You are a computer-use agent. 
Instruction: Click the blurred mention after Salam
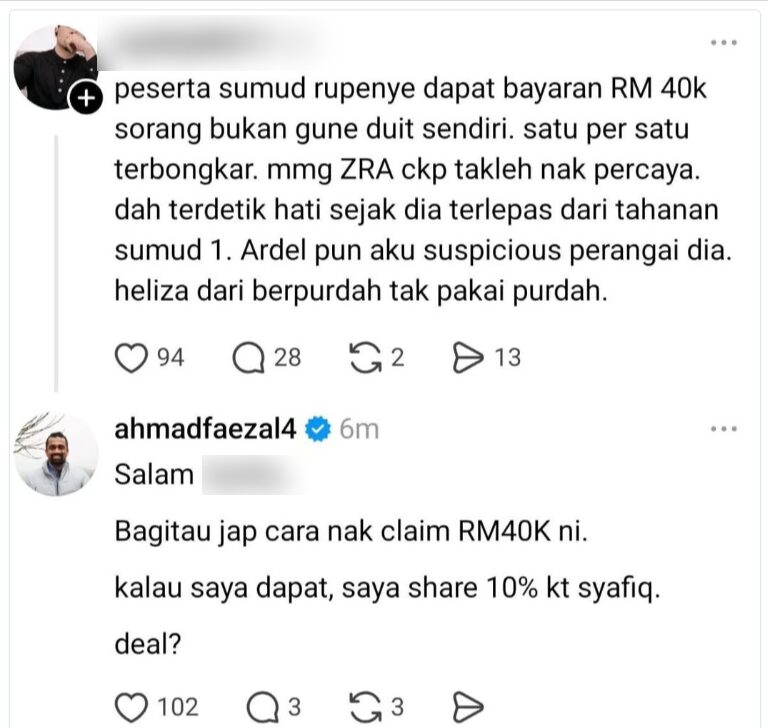pos(252,474)
